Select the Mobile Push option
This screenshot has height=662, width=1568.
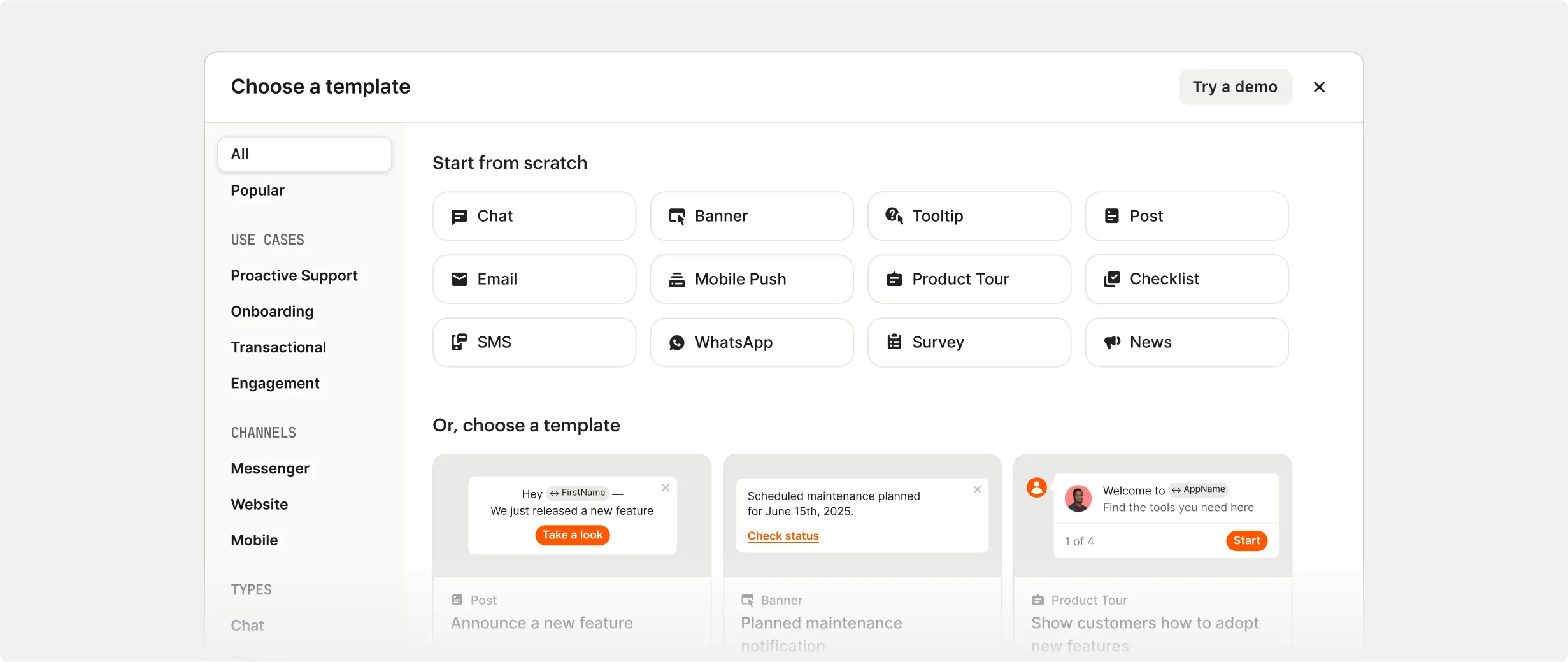tap(752, 279)
